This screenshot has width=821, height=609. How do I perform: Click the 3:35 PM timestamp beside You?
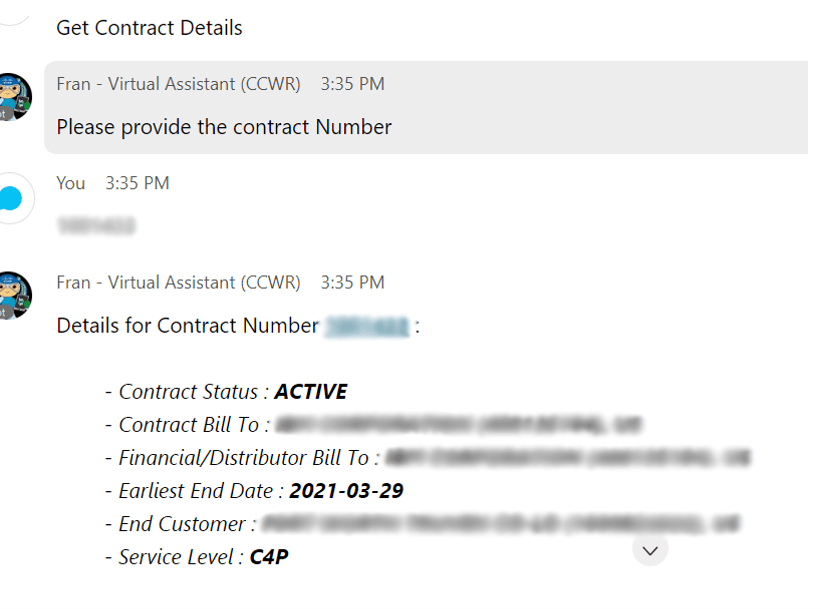point(137,183)
